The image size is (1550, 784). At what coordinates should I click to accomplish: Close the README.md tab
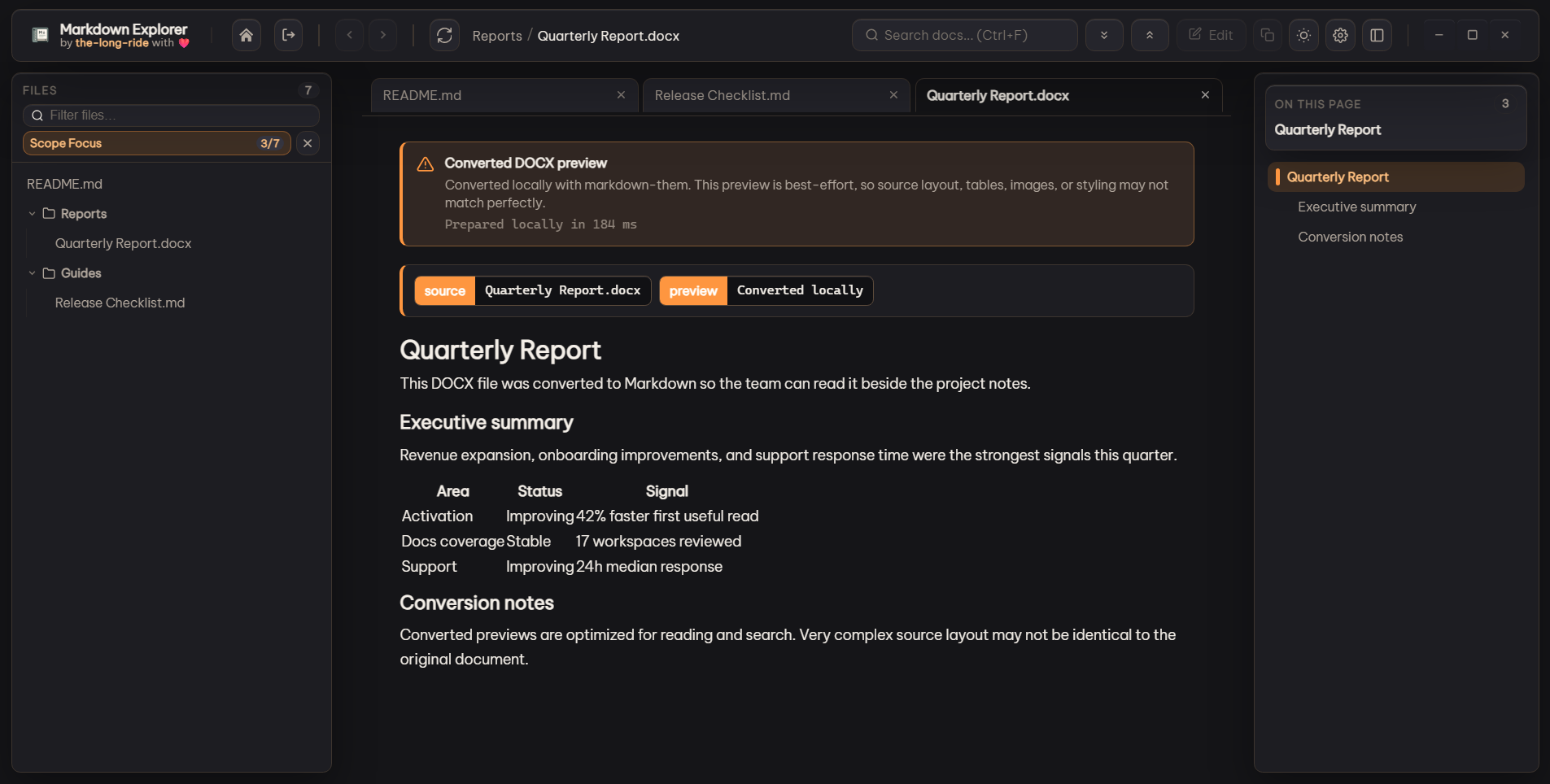click(x=621, y=95)
